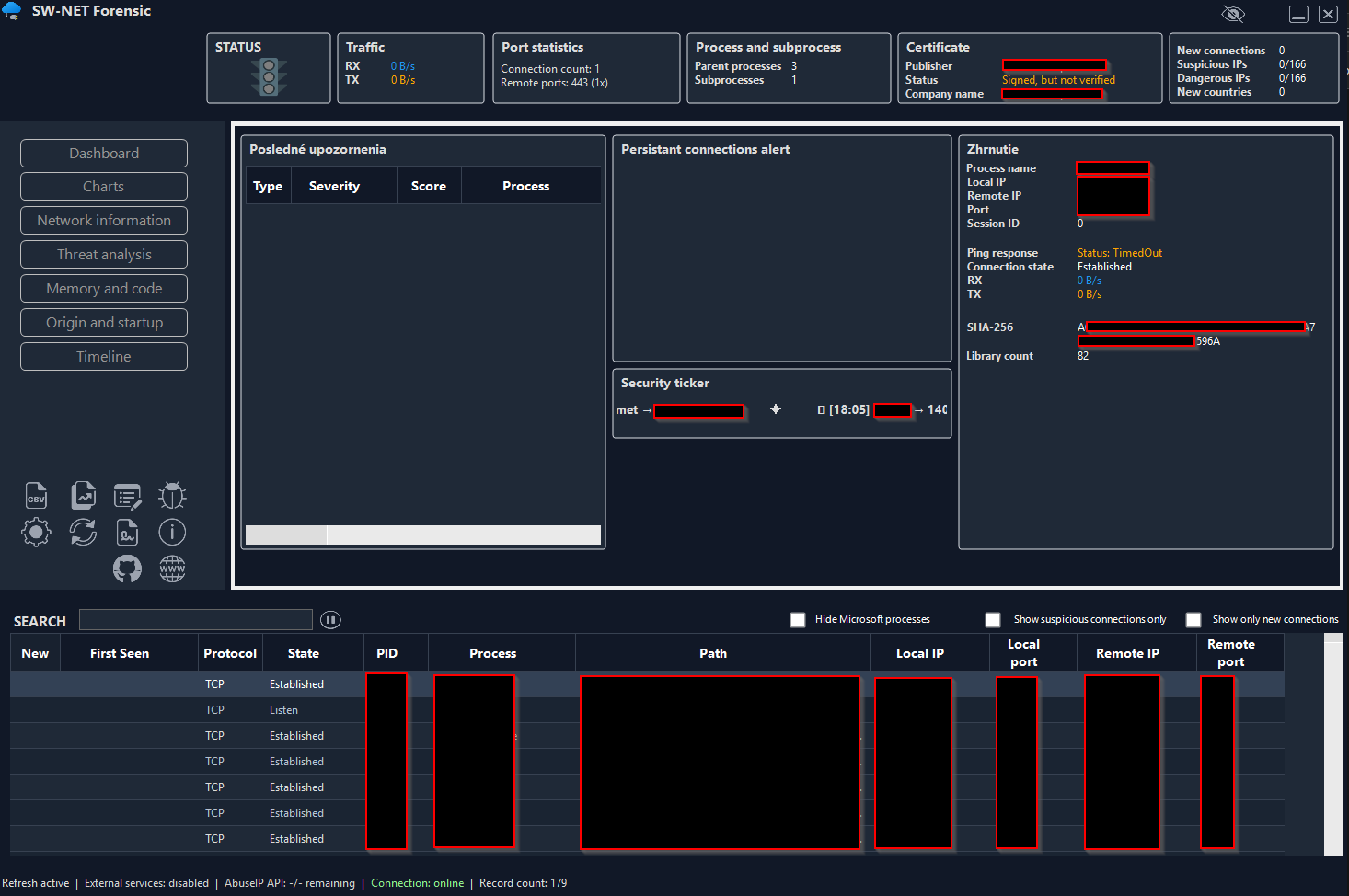Refresh data using circular arrows icon
1349x896 pixels.
(83, 532)
